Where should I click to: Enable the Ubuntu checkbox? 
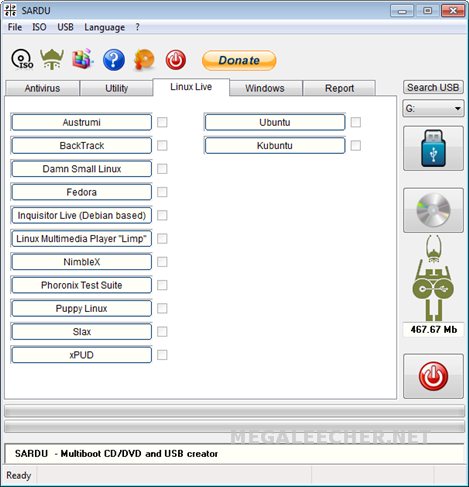tap(356, 122)
